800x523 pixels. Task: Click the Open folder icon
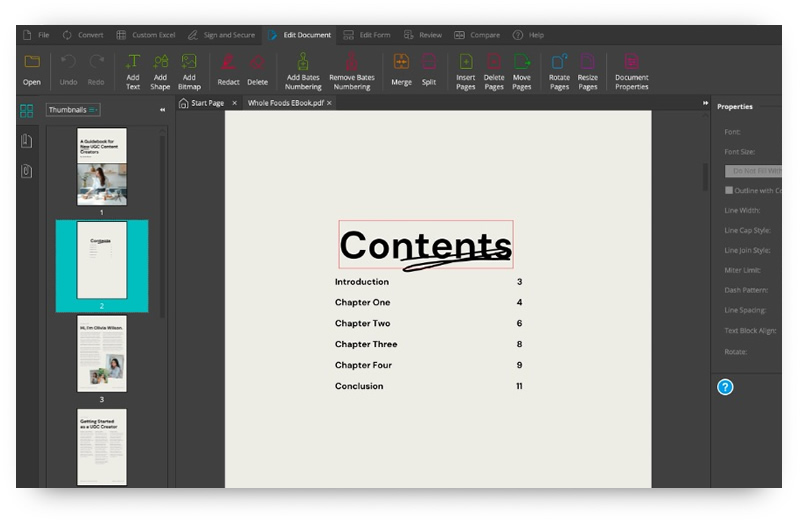coord(32,62)
